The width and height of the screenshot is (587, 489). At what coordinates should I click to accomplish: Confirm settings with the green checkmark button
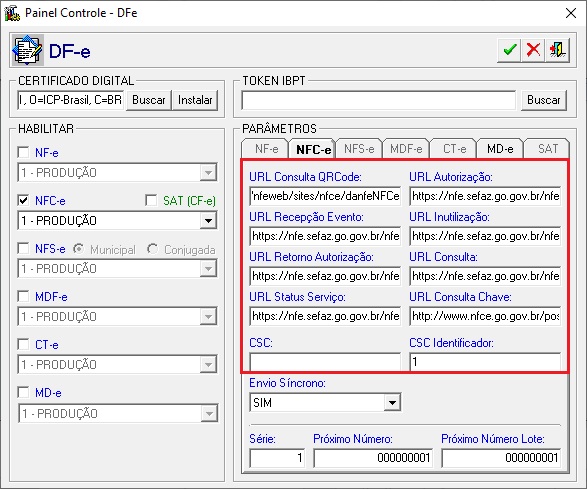pyautogui.click(x=509, y=50)
